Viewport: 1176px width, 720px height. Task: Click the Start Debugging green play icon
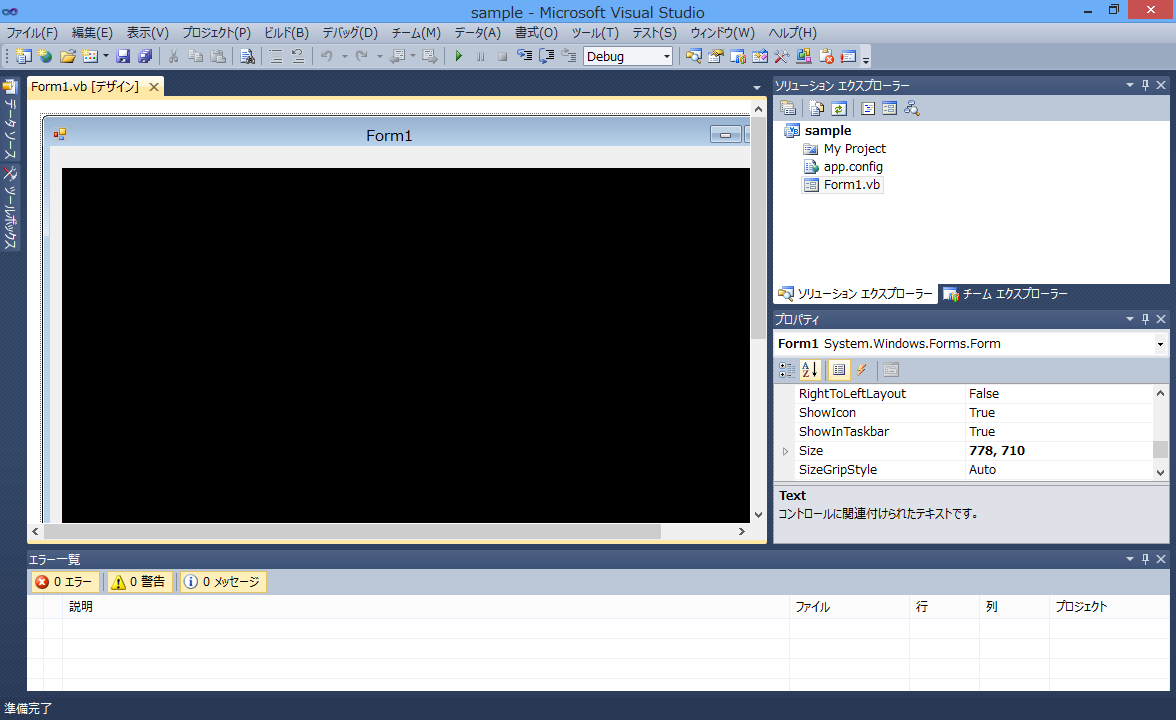[x=458, y=57]
